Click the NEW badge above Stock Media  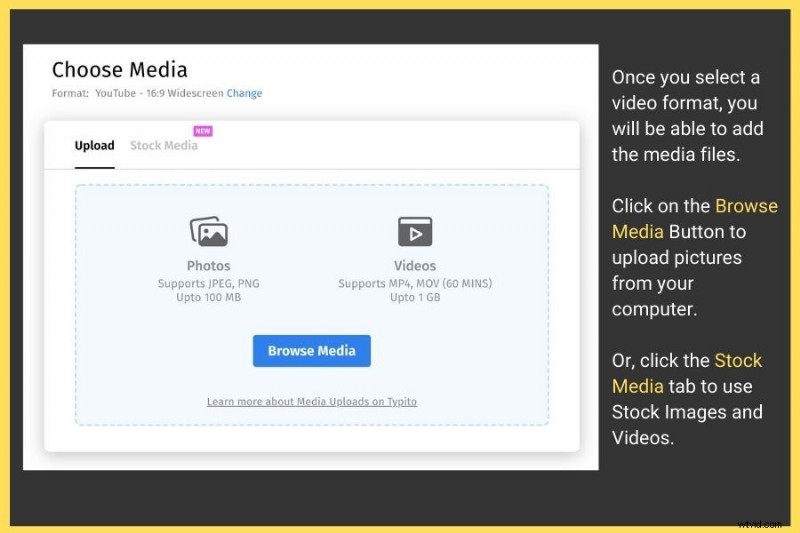click(203, 131)
